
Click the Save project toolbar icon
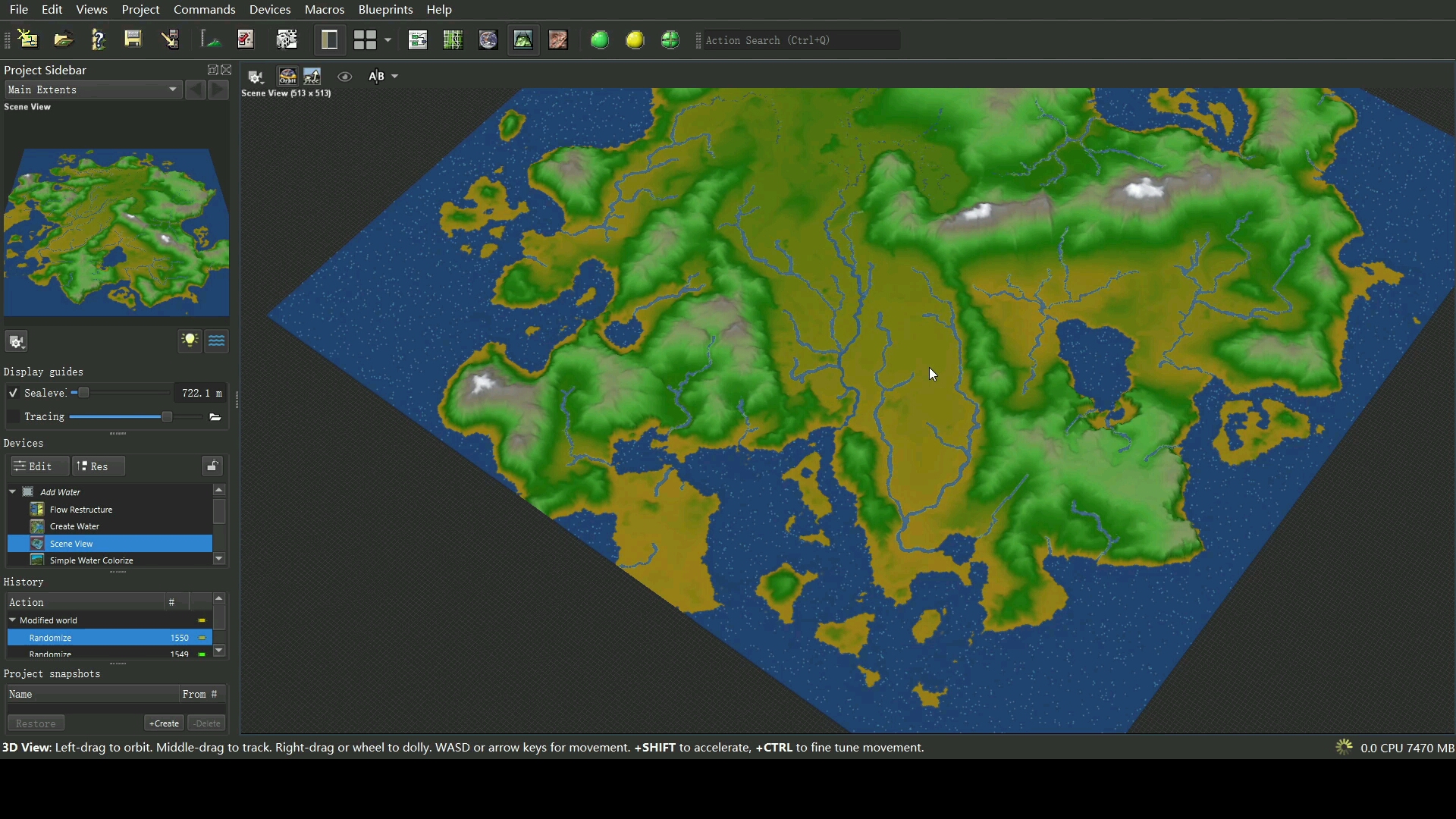pos(133,39)
